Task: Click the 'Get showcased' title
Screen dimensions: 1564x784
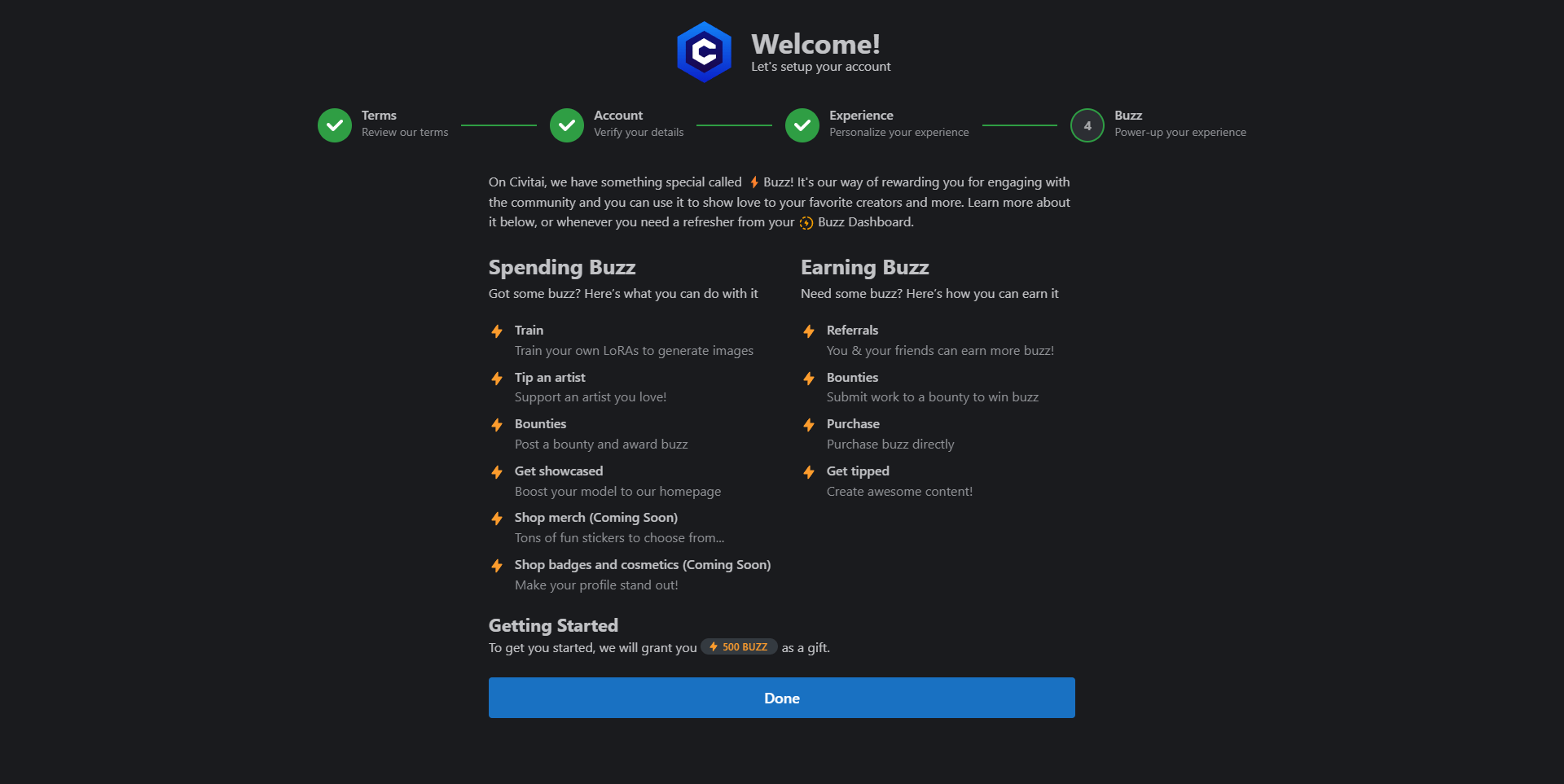Action: click(559, 471)
